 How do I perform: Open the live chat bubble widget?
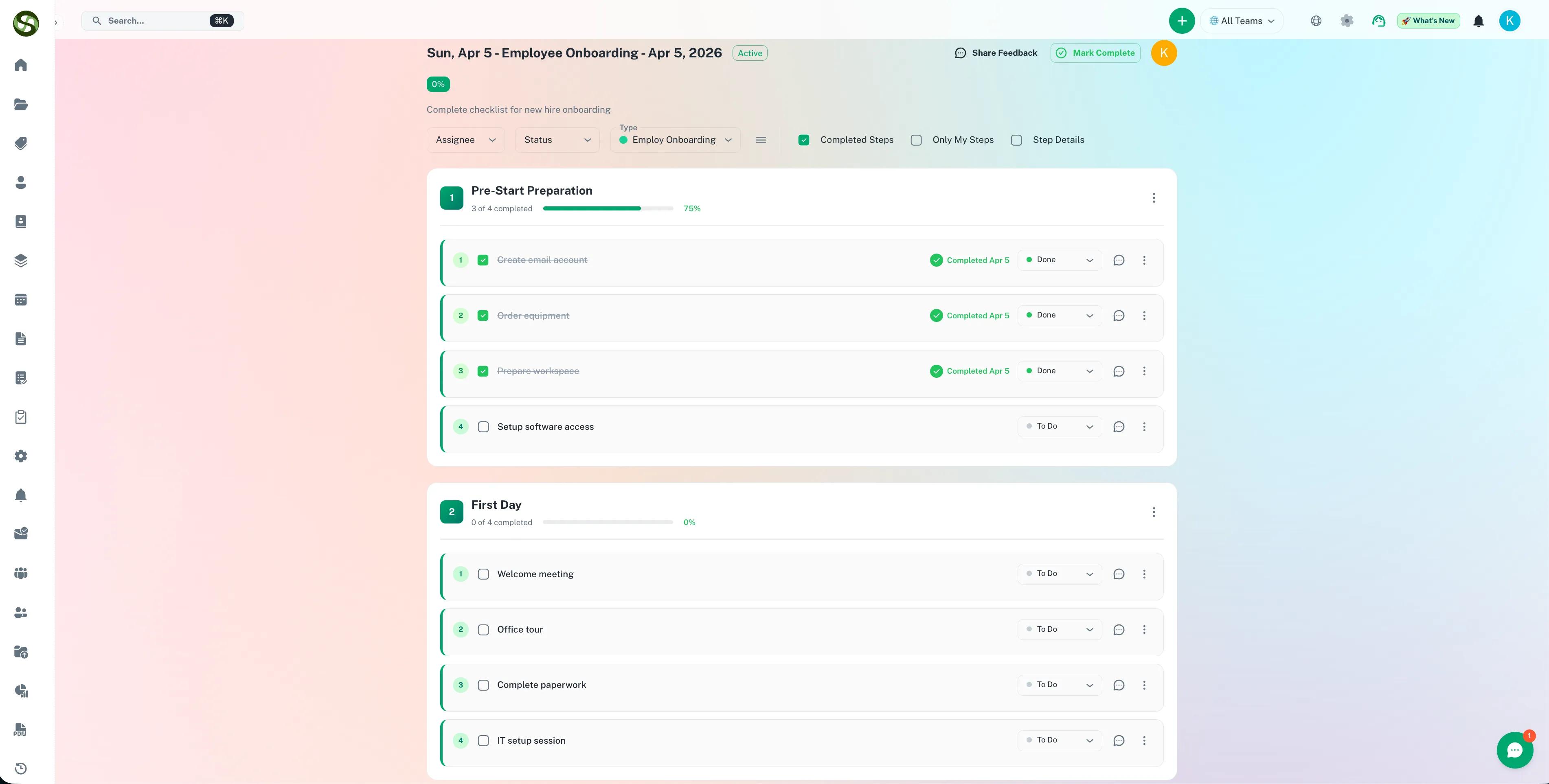click(1514, 750)
